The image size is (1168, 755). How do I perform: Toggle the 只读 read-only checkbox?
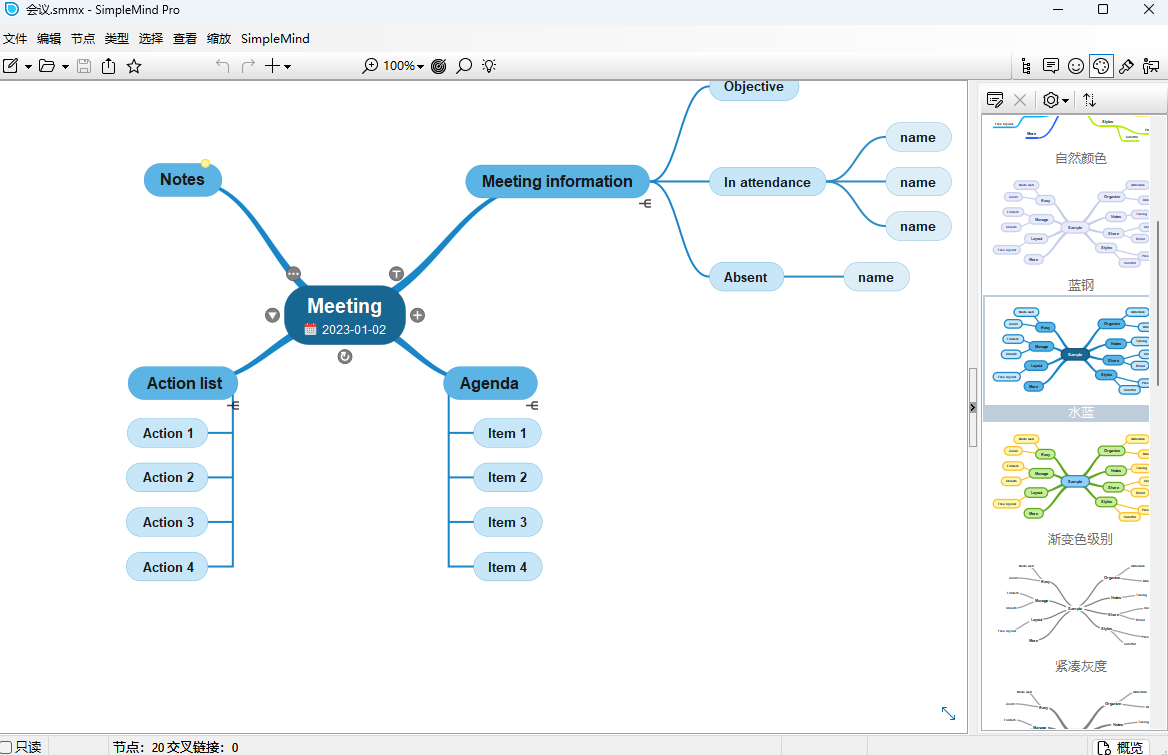[7, 746]
